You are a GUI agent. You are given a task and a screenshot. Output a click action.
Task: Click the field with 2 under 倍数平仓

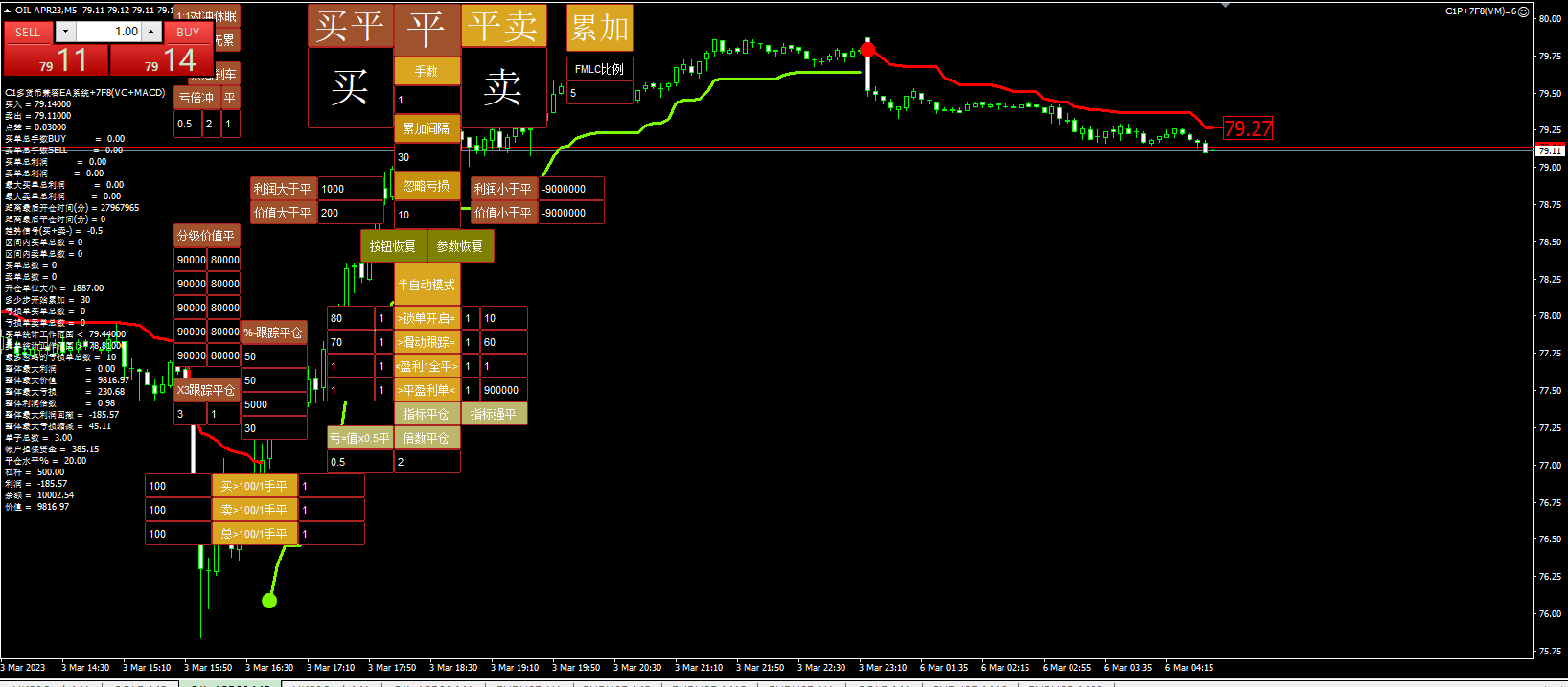[x=427, y=462]
